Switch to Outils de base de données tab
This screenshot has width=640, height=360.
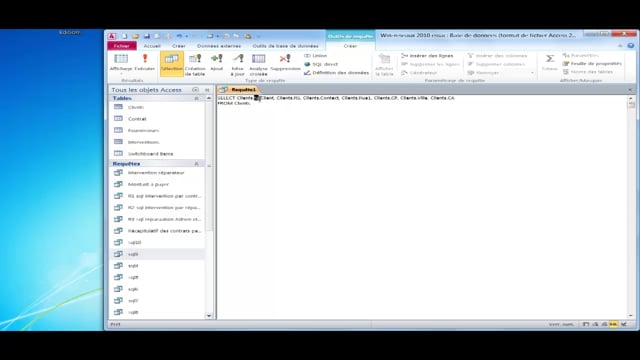click(x=285, y=46)
